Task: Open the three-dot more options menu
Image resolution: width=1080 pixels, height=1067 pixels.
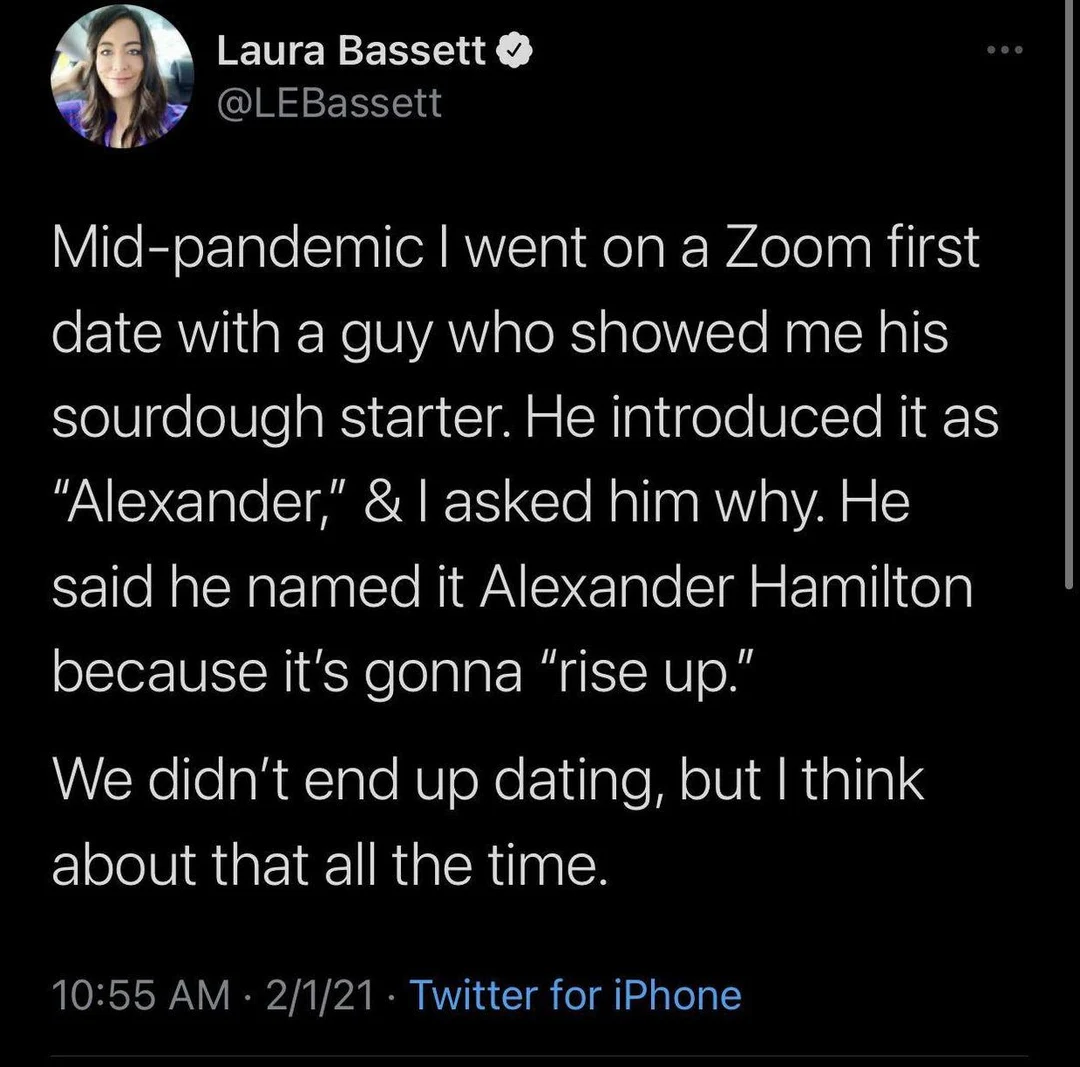Action: [1003, 48]
